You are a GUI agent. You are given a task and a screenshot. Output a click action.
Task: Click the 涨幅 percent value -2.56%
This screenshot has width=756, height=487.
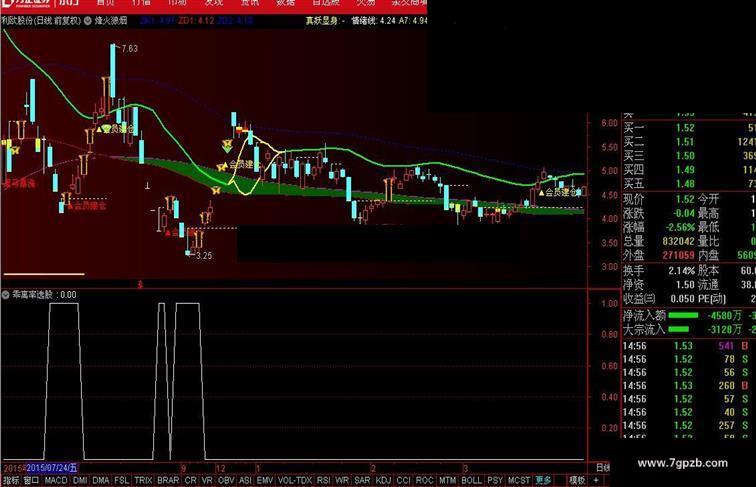point(680,227)
